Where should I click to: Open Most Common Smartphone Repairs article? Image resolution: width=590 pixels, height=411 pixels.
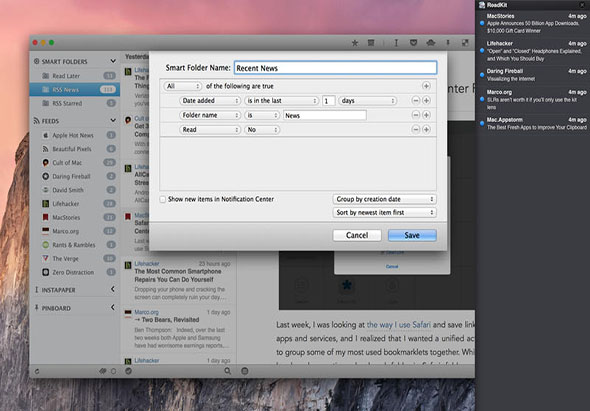[x=179, y=281]
